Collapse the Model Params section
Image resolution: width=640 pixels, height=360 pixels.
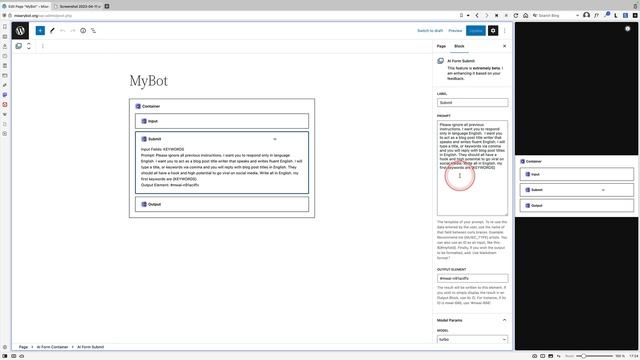pos(472,320)
